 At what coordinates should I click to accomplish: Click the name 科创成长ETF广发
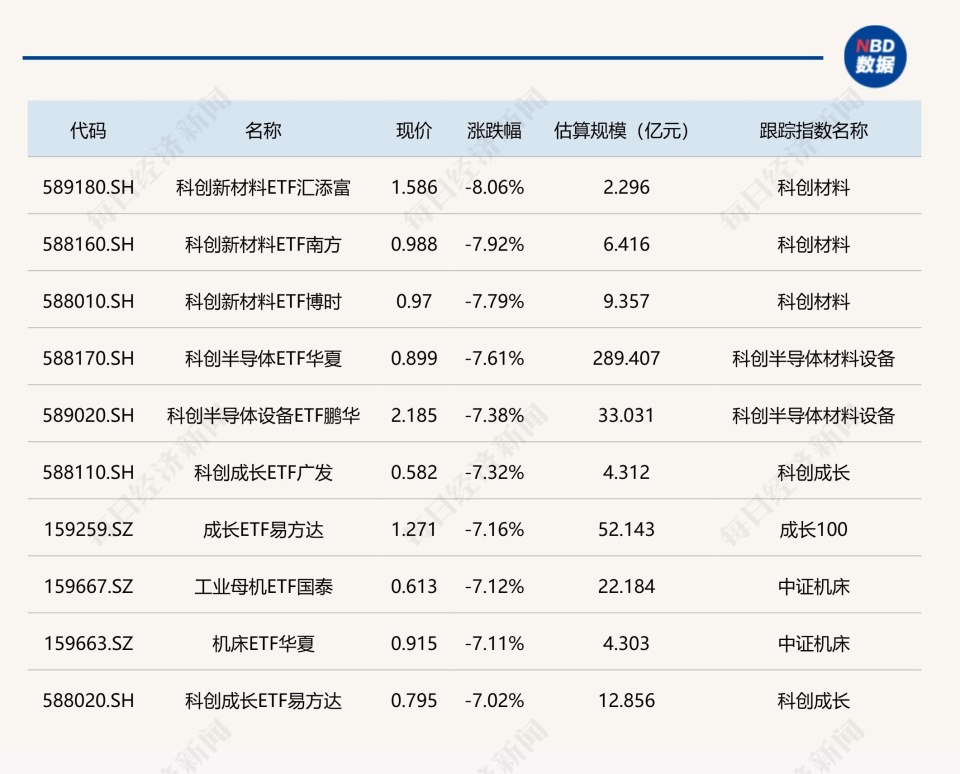pos(263,472)
